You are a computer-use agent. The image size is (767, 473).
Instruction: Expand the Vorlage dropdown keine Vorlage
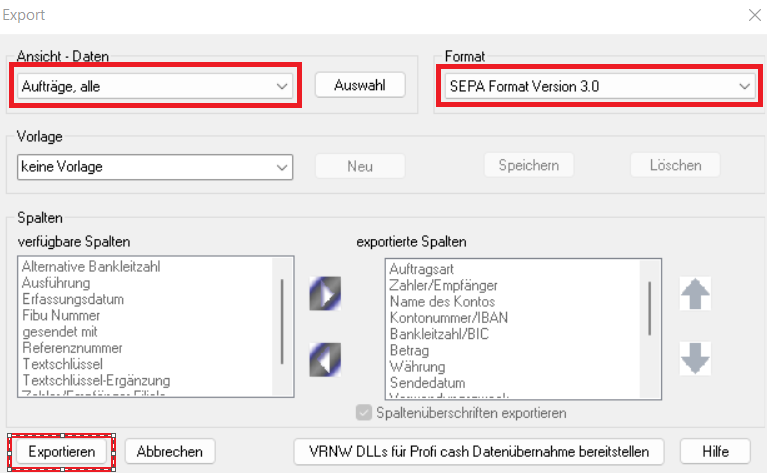click(x=155, y=167)
